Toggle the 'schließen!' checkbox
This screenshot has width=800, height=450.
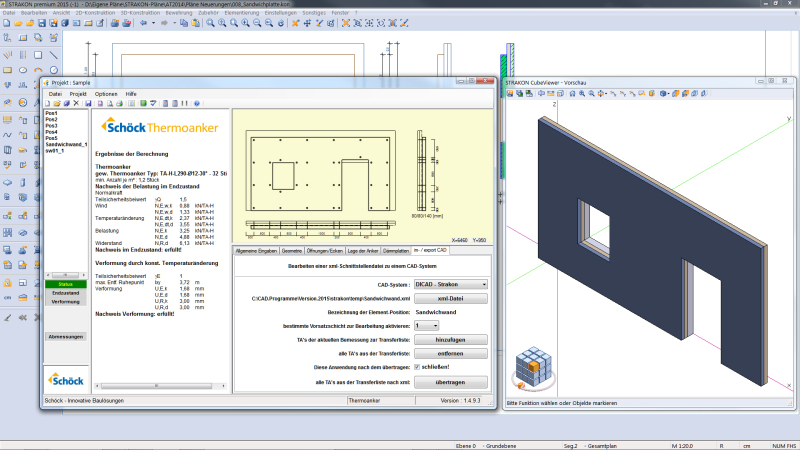(x=417, y=367)
